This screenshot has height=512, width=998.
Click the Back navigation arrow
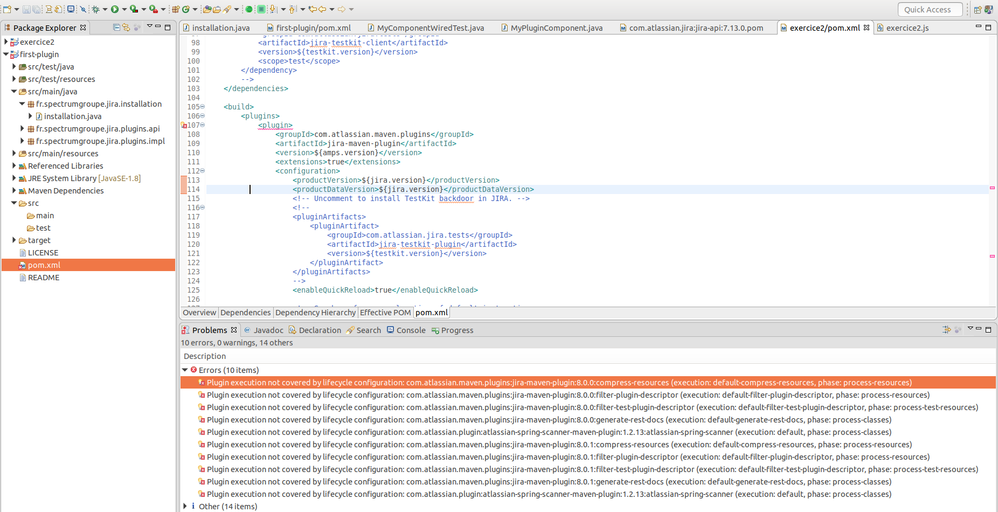(x=322, y=9)
